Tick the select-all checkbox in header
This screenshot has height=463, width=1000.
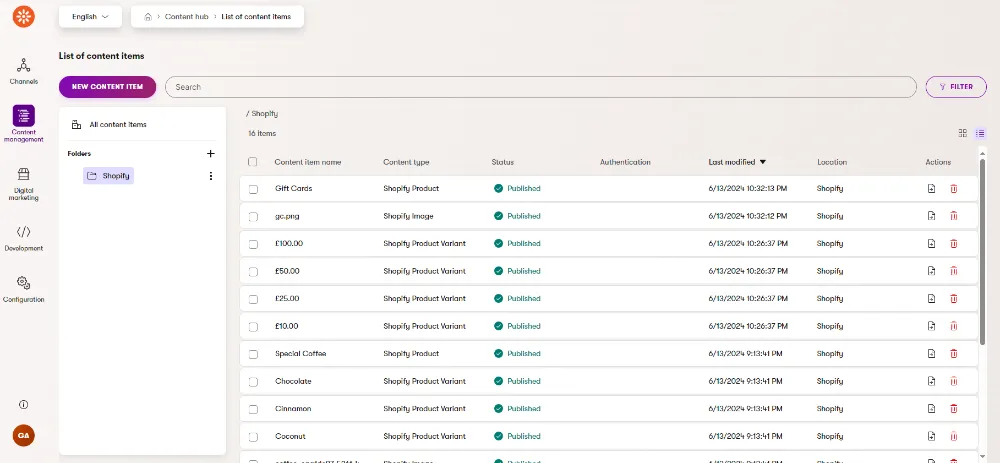pyautogui.click(x=253, y=162)
